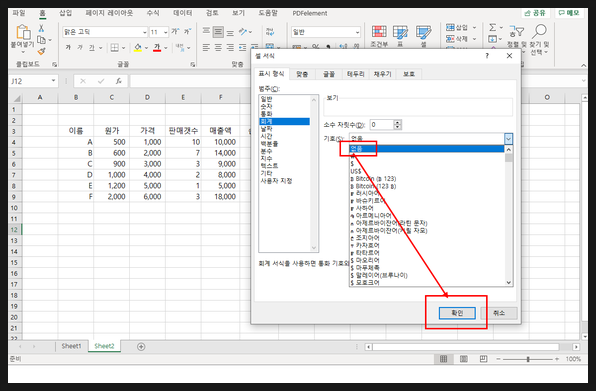Insert function fx icon in formula bar
The width and height of the screenshot is (596, 391).
(119, 81)
